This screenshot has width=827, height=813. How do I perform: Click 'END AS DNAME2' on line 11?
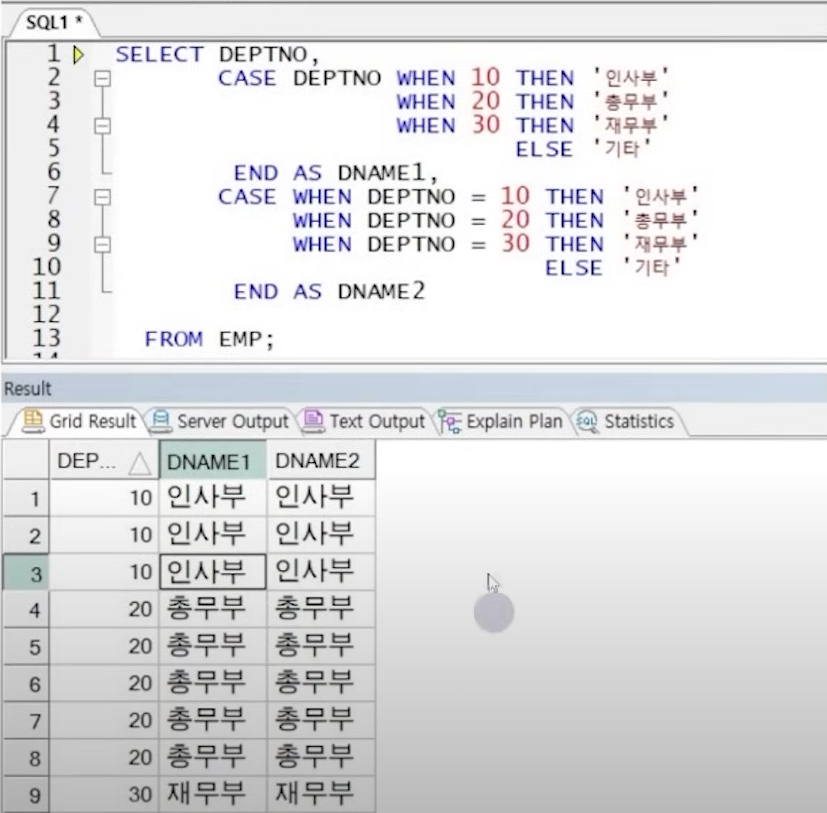pyautogui.click(x=329, y=291)
